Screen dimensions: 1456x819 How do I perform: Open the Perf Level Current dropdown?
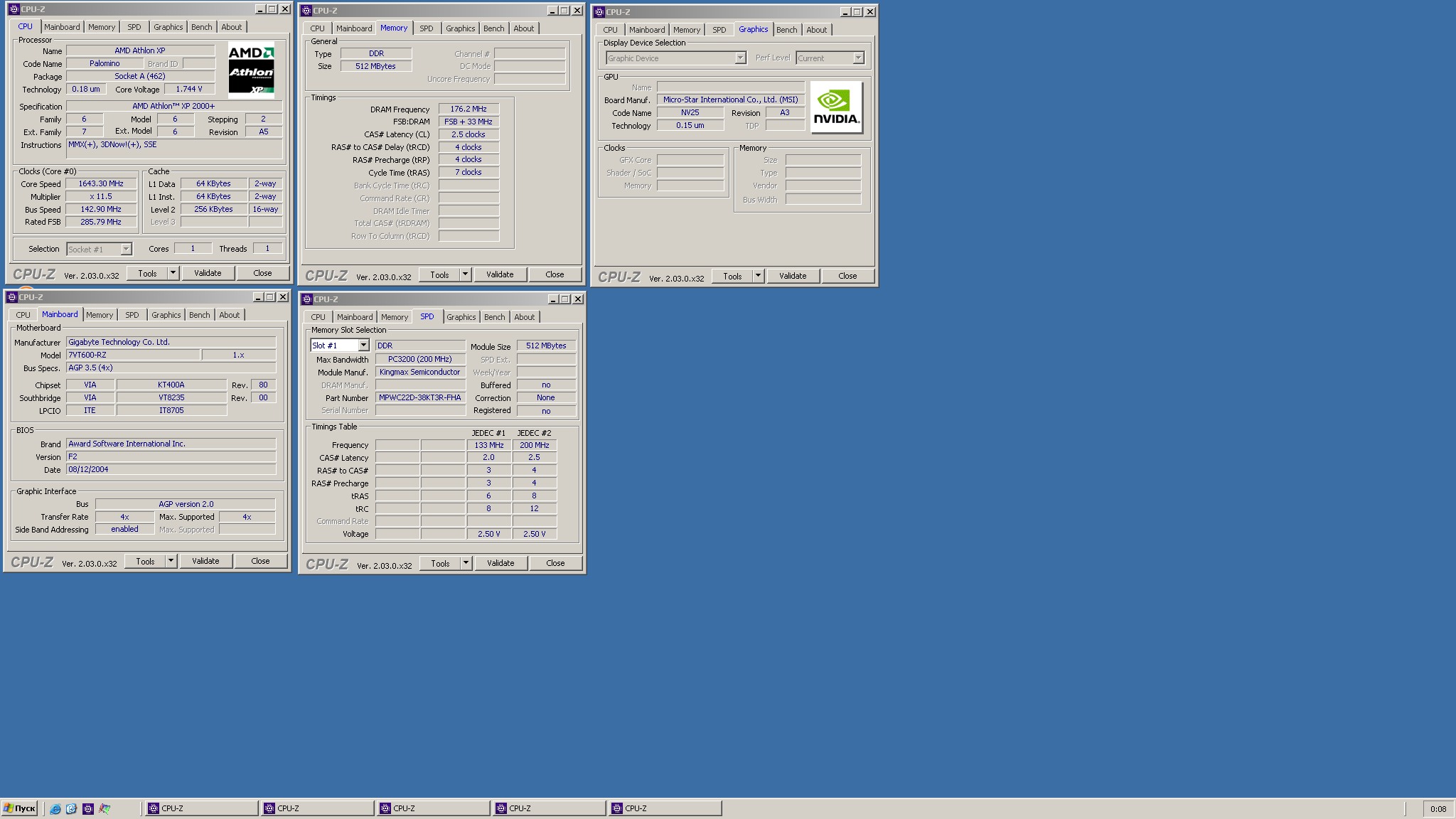pyautogui.click(x=858, y=58)
